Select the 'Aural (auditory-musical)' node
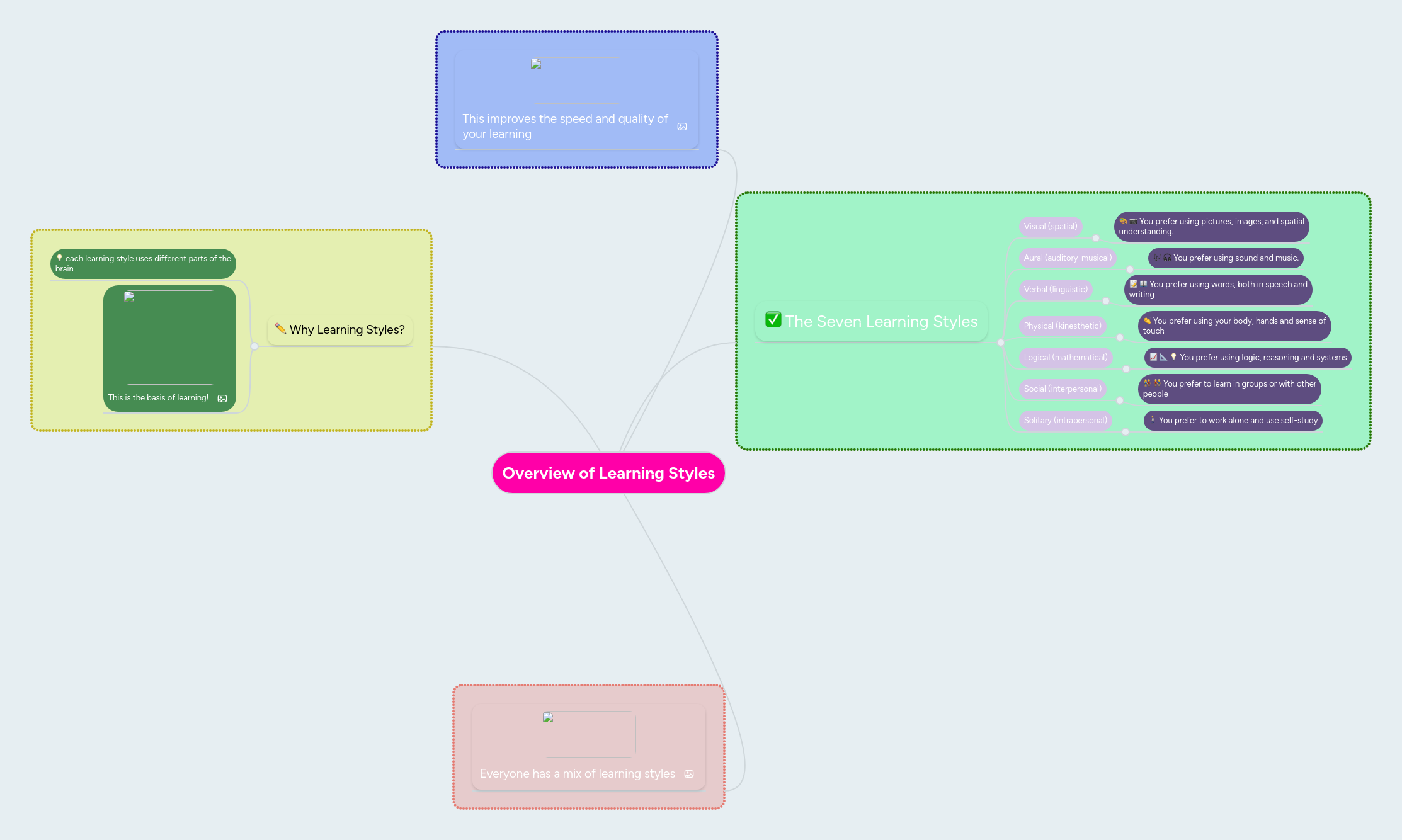1402x840 pixels. [x=1068, y=258]
